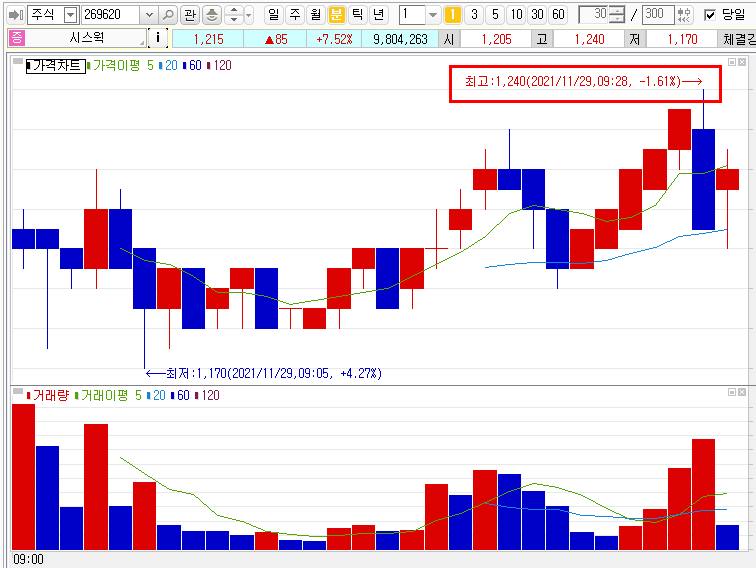Click the i stock information button
The image size is (756, 568).
158,38
